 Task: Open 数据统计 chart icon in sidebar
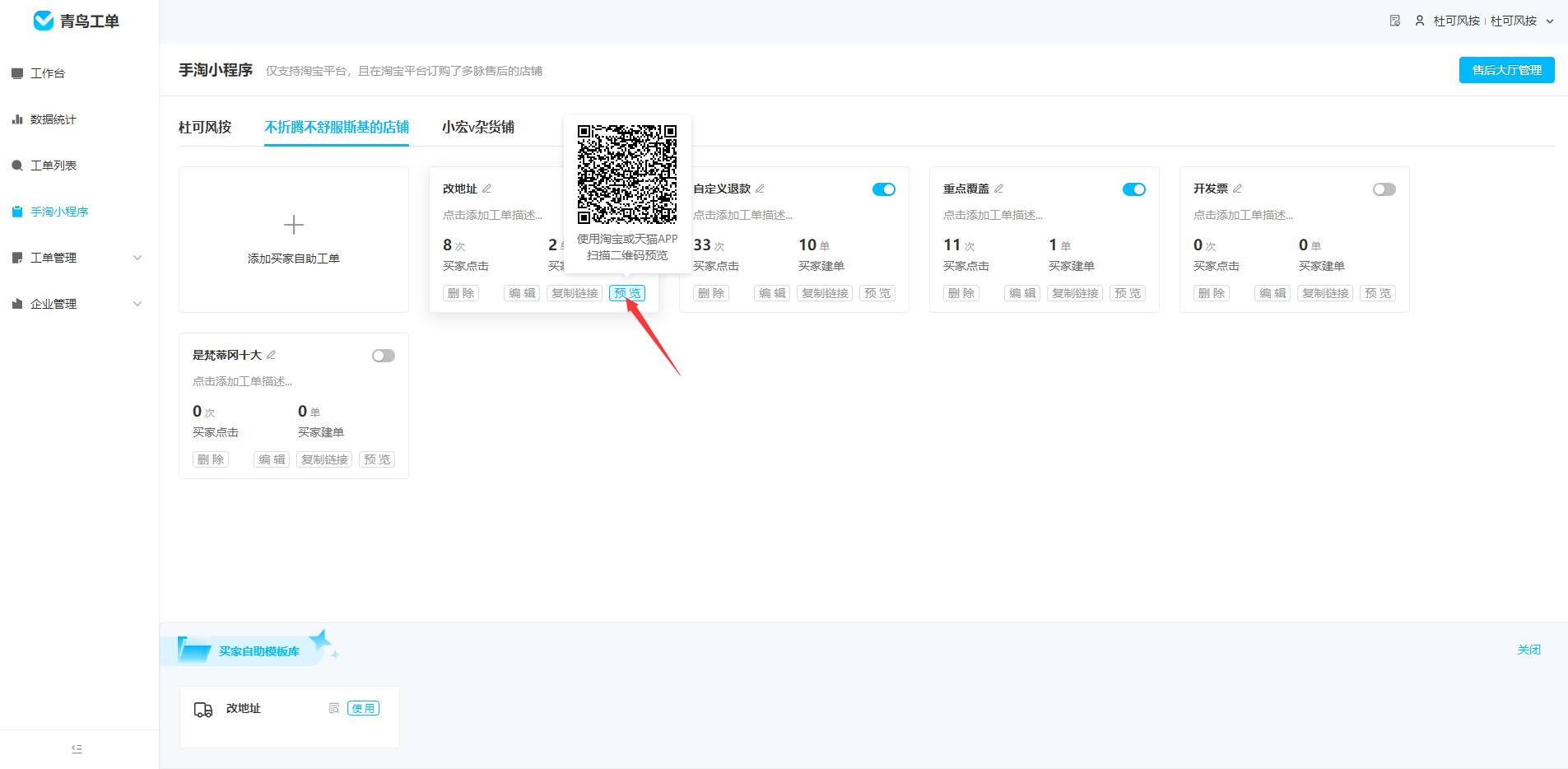(x=17, y=119)
